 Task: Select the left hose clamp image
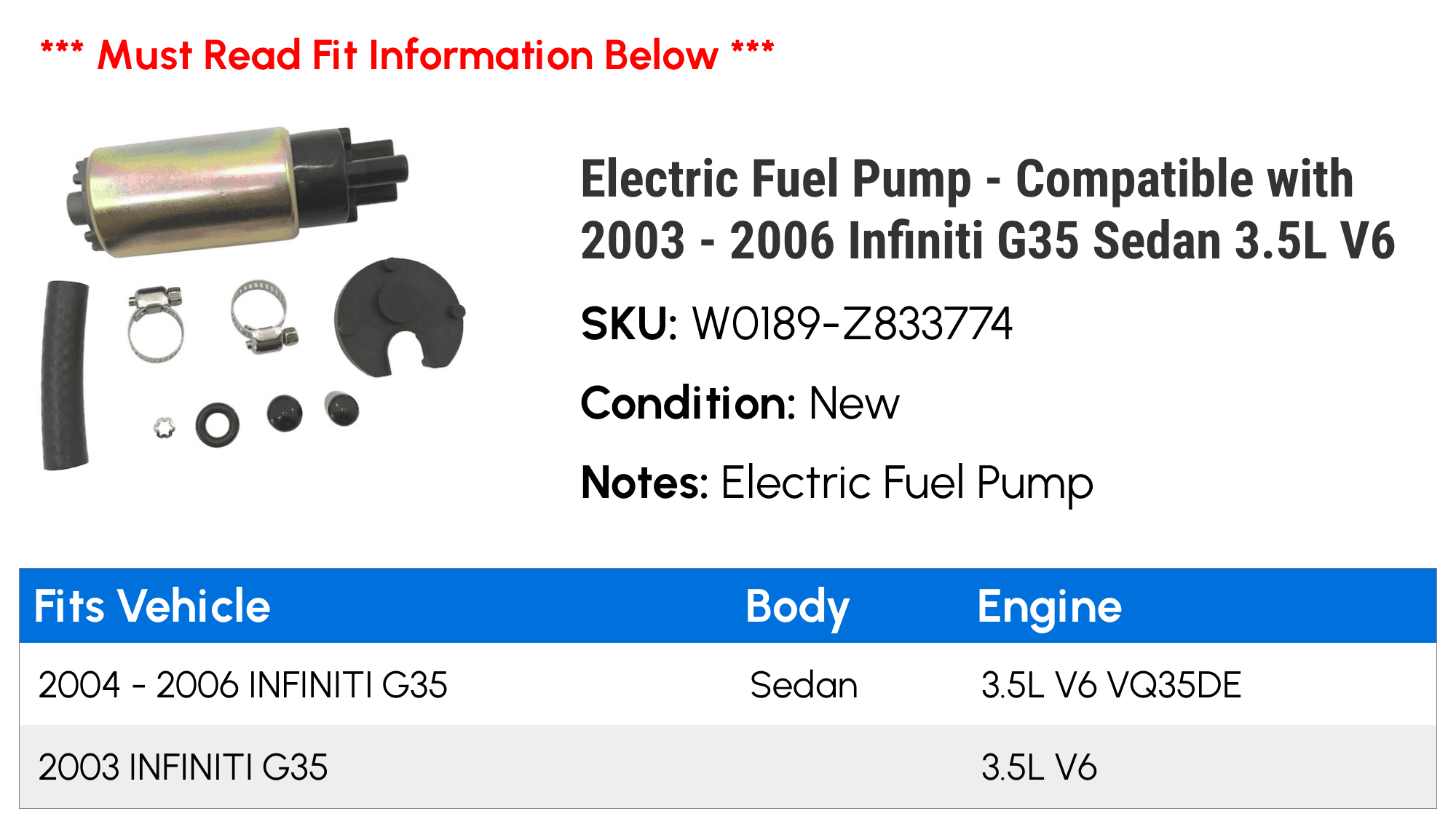pyautogui.click(x=156, y=324)
